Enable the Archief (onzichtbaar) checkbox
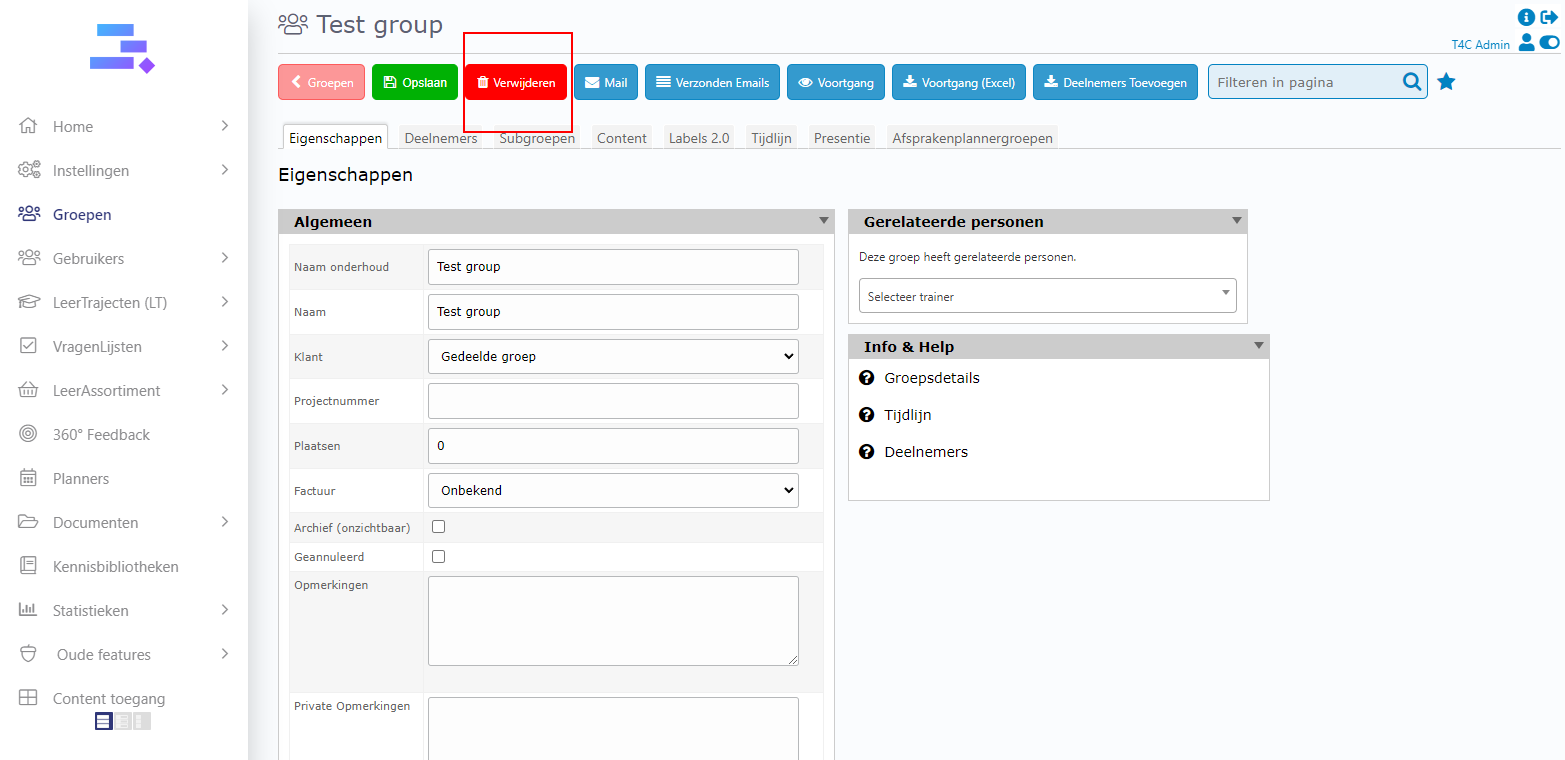 [438, 527]
